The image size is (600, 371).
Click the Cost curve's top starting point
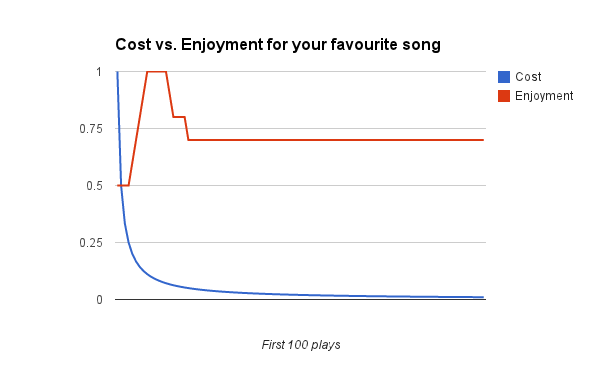point(117,72)
